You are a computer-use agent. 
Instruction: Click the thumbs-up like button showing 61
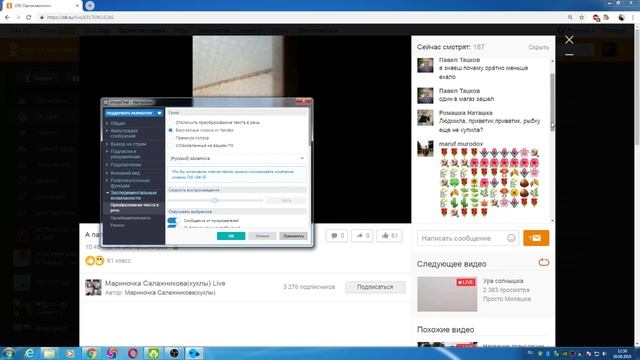tap(389, 236)
